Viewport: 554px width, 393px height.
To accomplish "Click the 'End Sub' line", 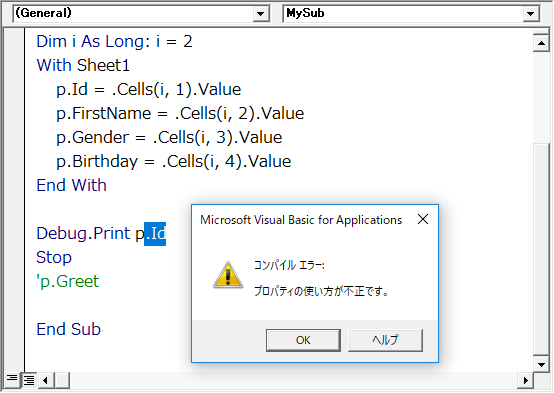I will point(69,329).
